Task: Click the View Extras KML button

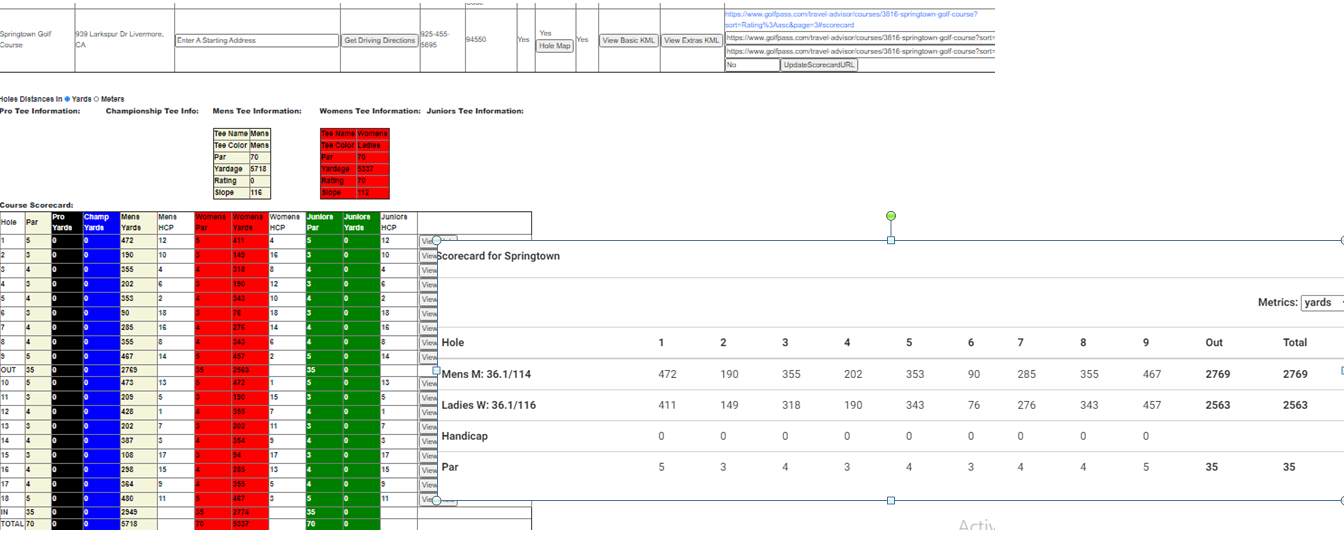Action: tap(692, 41)
